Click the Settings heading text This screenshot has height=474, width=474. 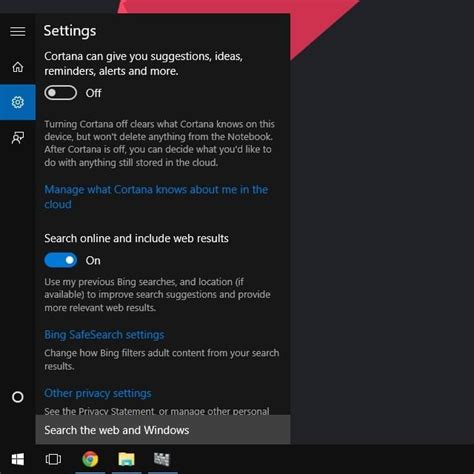(x=70, y=31)
